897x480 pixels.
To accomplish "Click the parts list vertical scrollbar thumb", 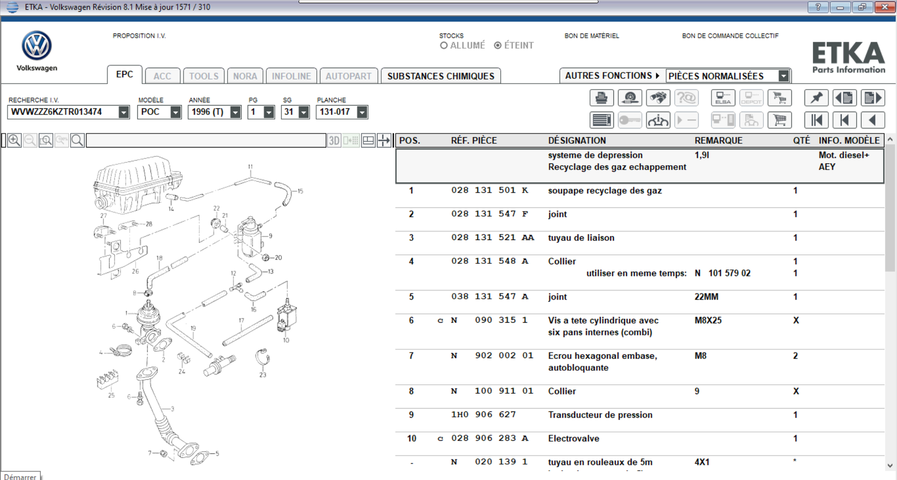I will coord(890,209).
